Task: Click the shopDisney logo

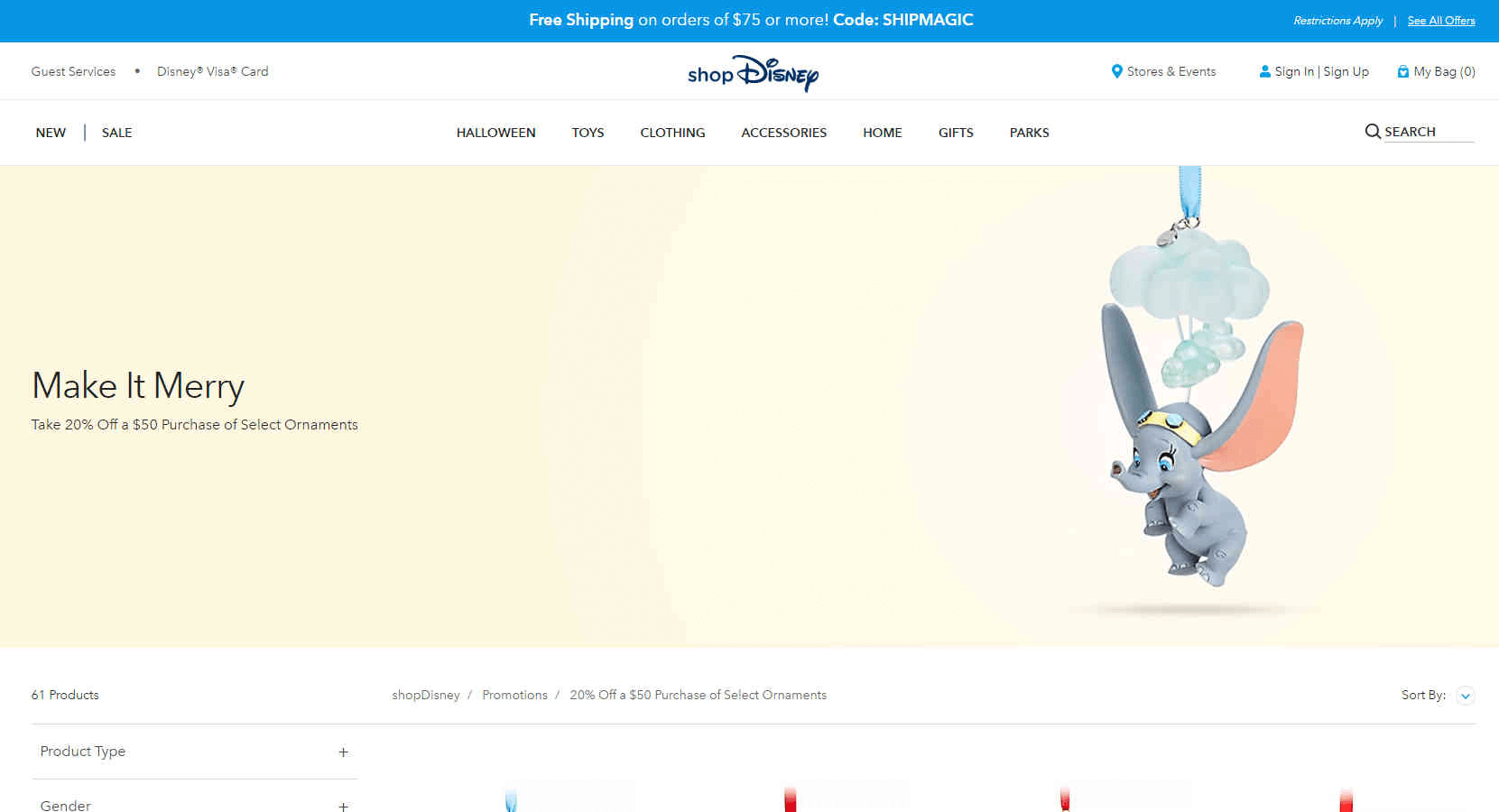Action: click(x=753, y=73)
